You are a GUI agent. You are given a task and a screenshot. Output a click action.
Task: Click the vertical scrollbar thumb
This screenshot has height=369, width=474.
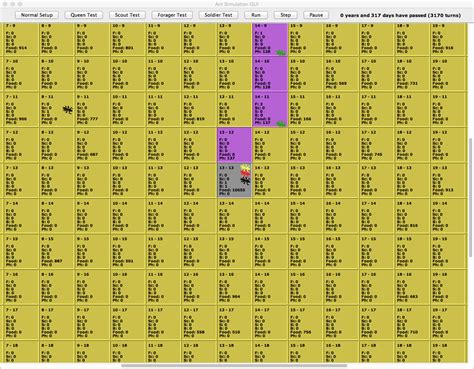471,197
